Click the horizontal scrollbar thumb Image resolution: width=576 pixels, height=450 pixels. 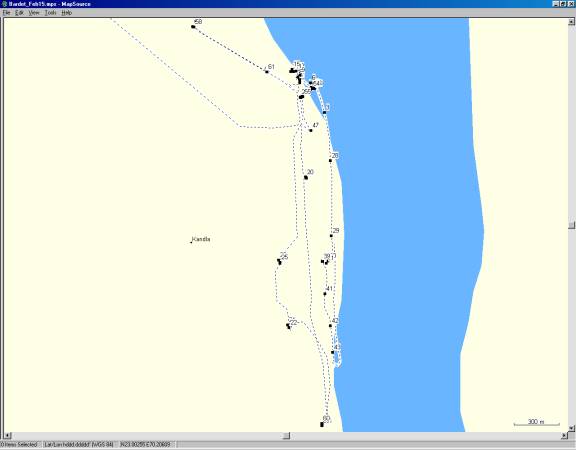286,436
